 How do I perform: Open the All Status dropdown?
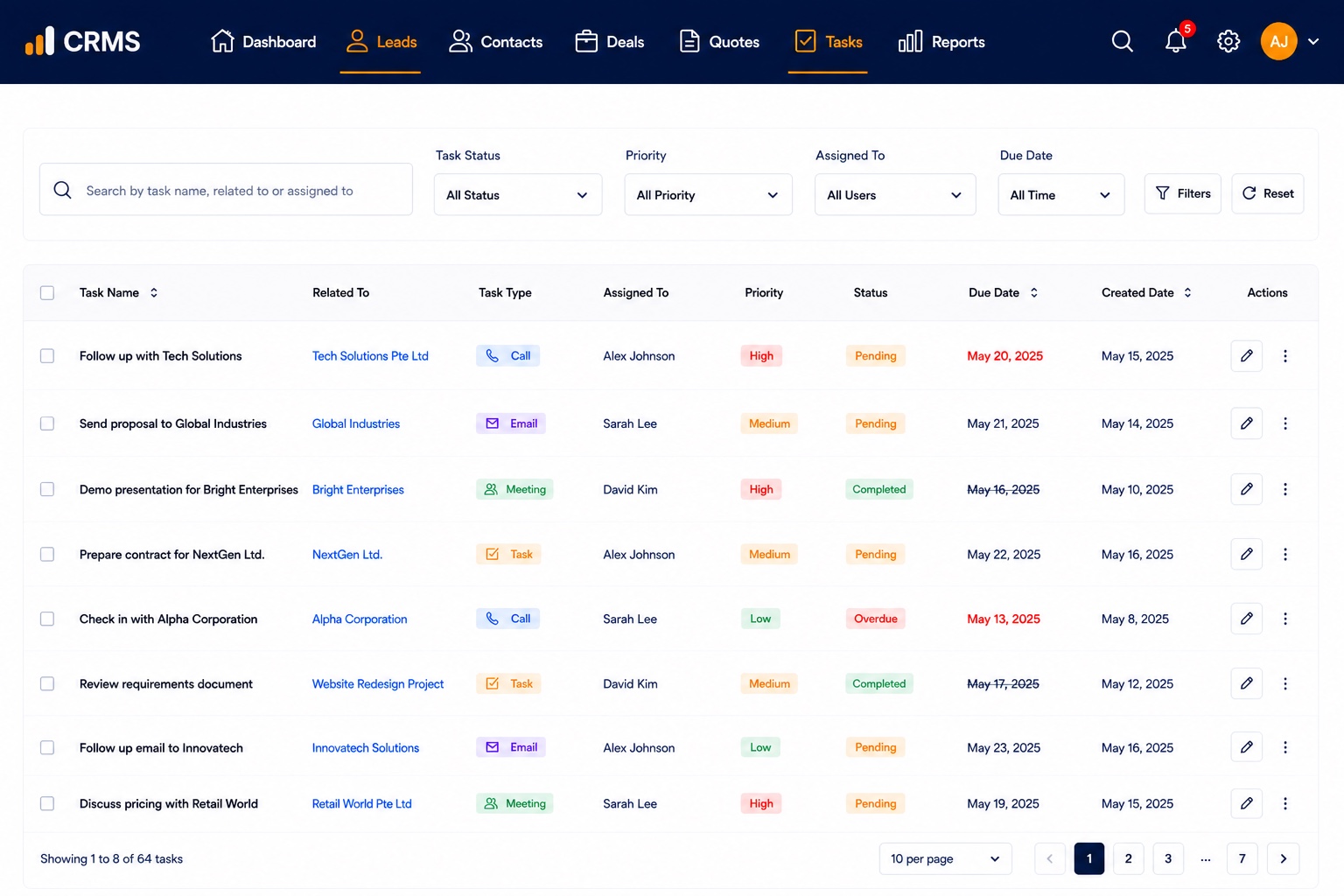(x=518, y=194)
